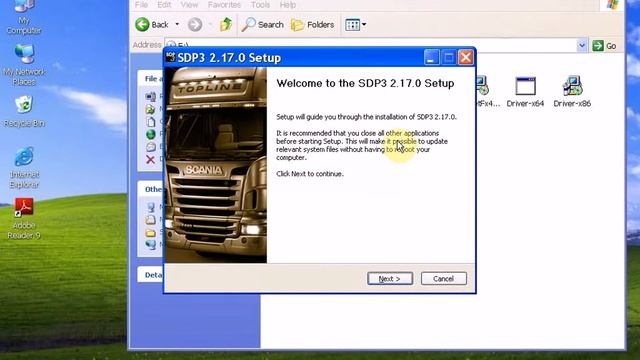Click the red X delete icon in task pane
This screenshot has width=640, height=360.
tap(150, 160)
